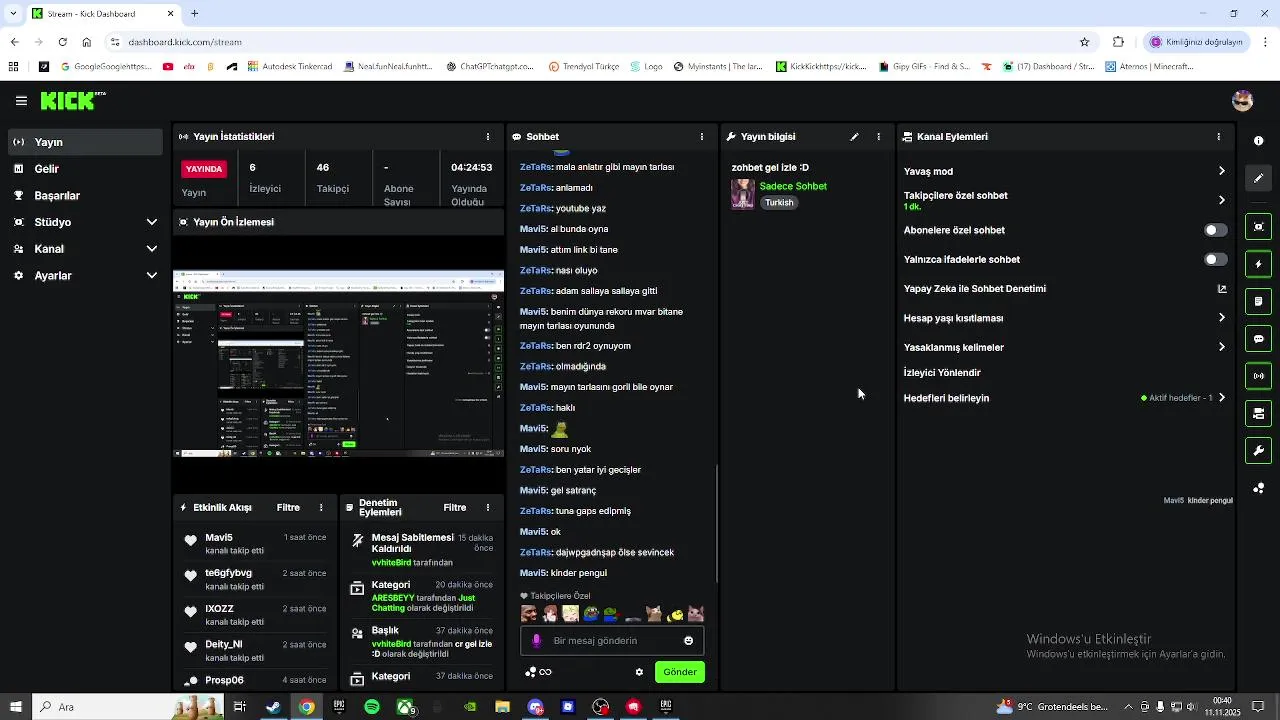Open Yayın İstatistikleri panel three-dot menu
1280x720 pixels.
click(x=488, y=137)
